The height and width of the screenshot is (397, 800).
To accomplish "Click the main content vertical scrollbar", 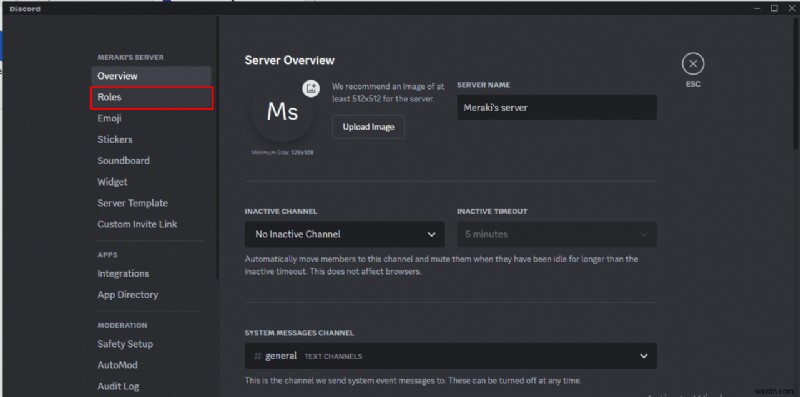I will coord(797,84).
